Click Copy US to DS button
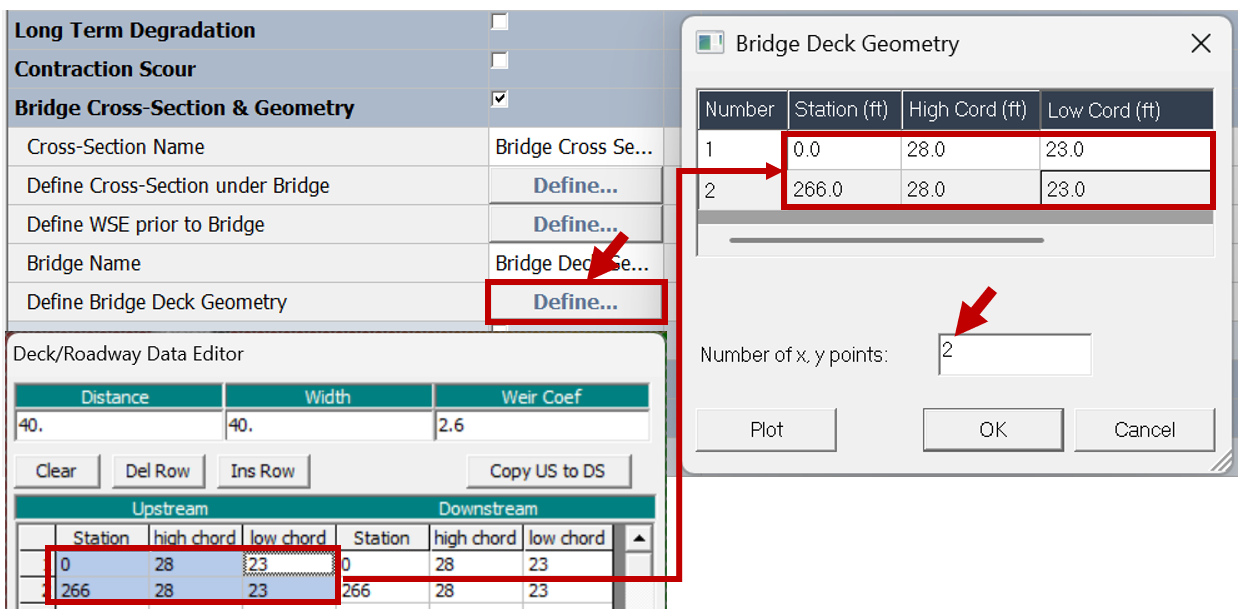This screenshot has width=1243, height=609. [547, 471]
